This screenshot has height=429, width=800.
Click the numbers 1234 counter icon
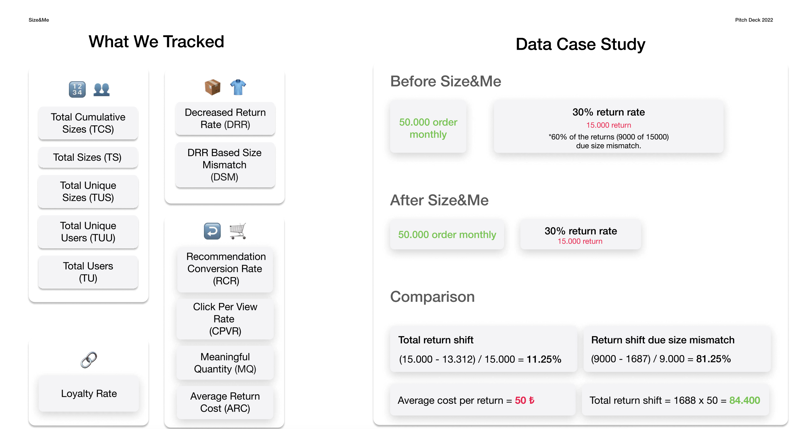tap(77, 89)
